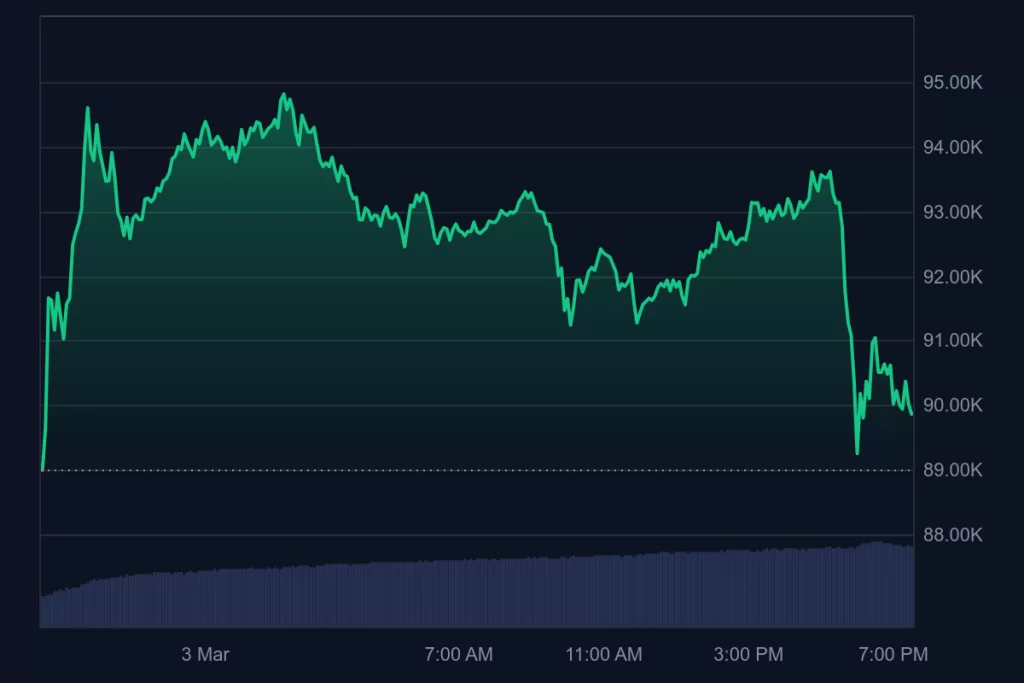Click the first volume bar at far left
Image resolution: width=1024 pixels, height=683 pixels.
(x=42, y=612)
